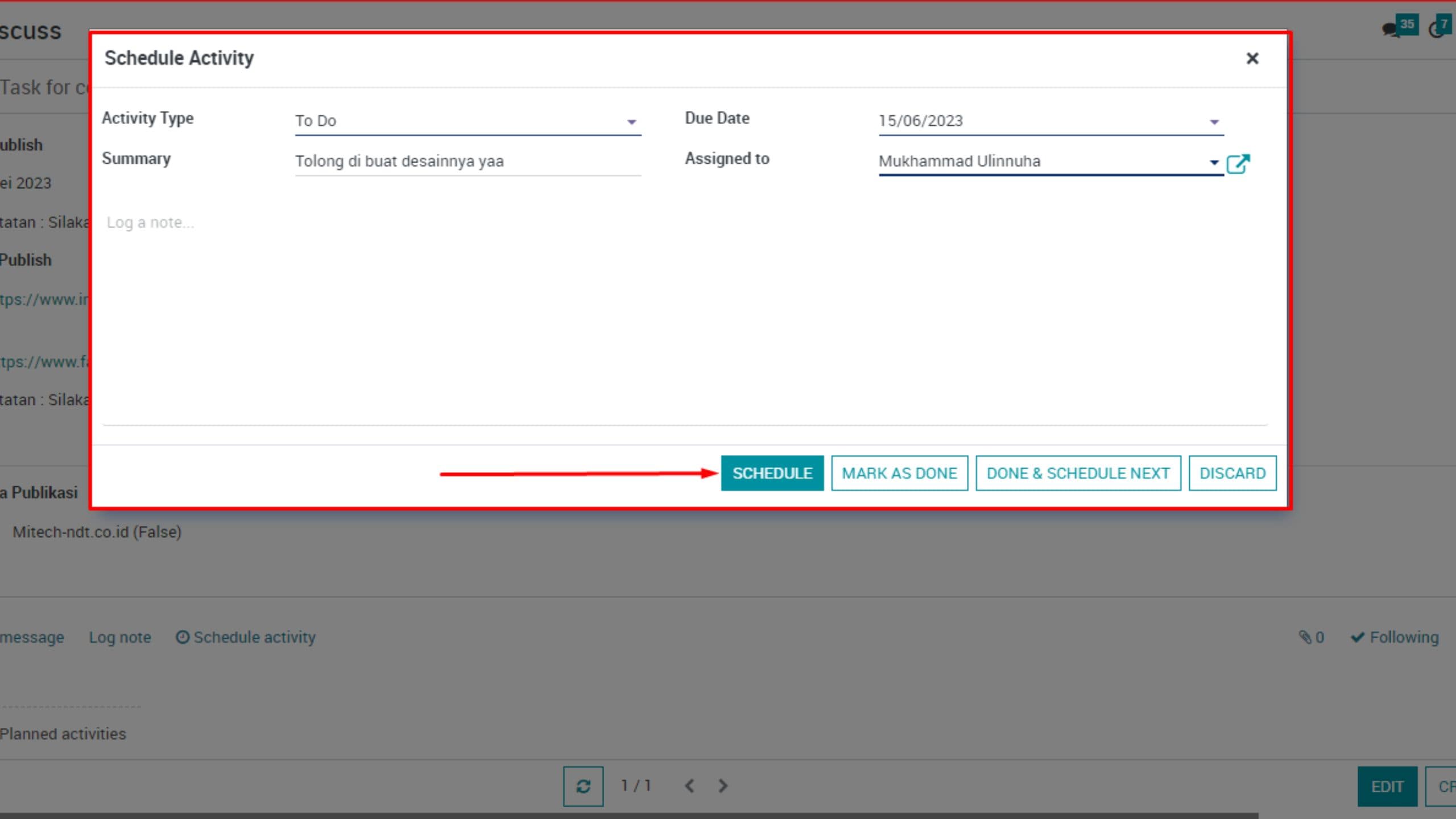Open the Schedule activity tab
Viewport: 1456px width, 819px height.
click(245, 637)
